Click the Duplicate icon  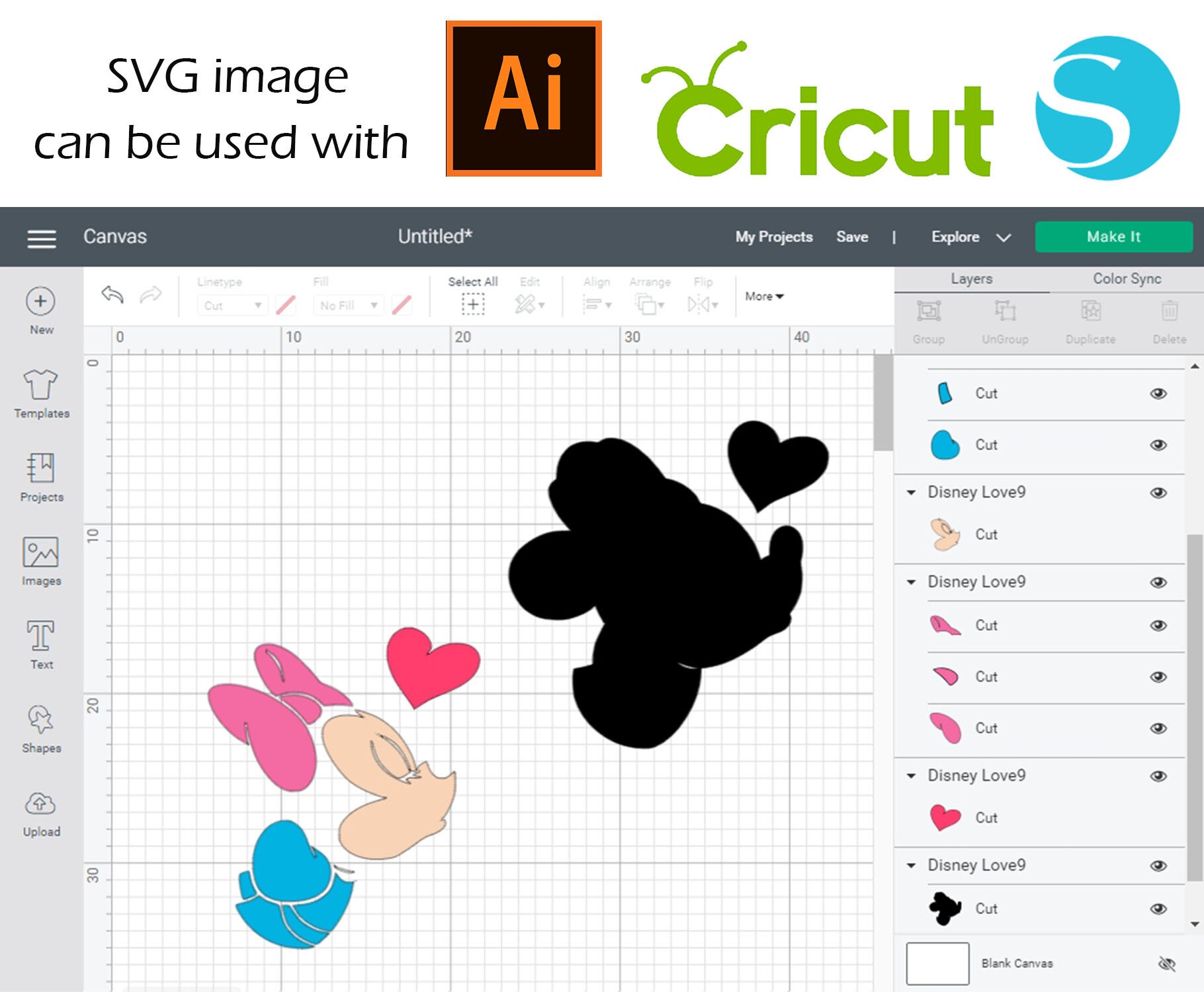click(1090, 310)
